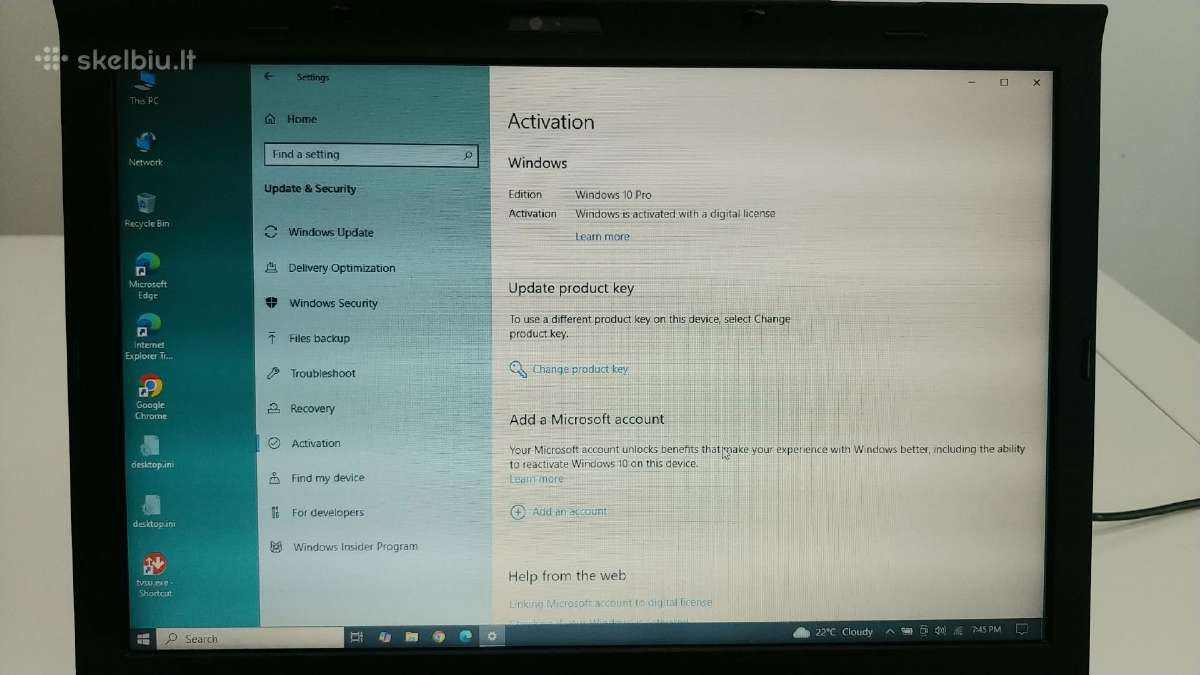Screen dimensions: 1200x675
Task: Maximize the Settings window
Action: (1004, 83)
